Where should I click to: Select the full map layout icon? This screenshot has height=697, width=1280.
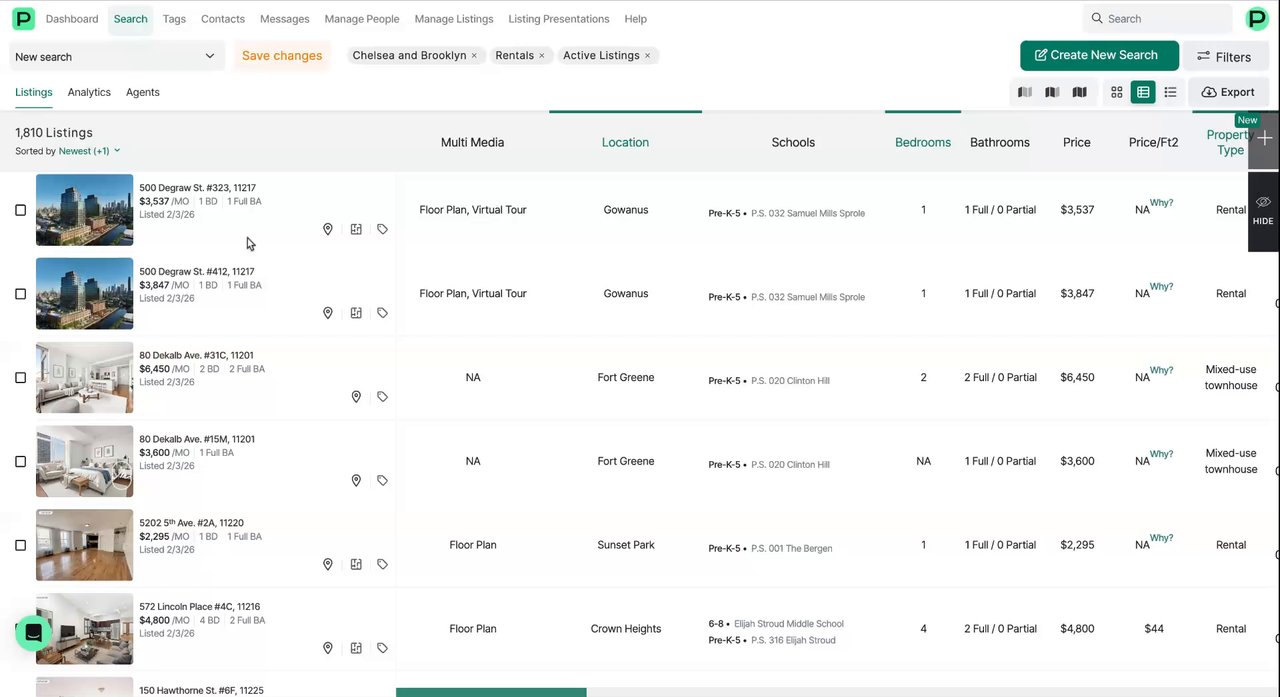[1079, 92]
